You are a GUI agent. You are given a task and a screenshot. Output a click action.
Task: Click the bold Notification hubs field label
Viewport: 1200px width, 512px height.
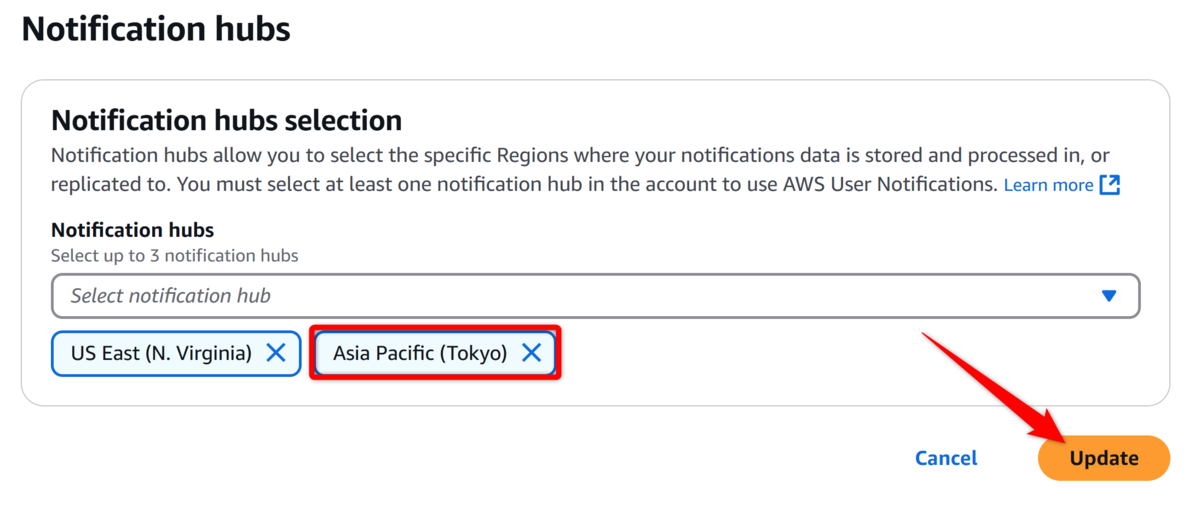(x=132, y=230)
